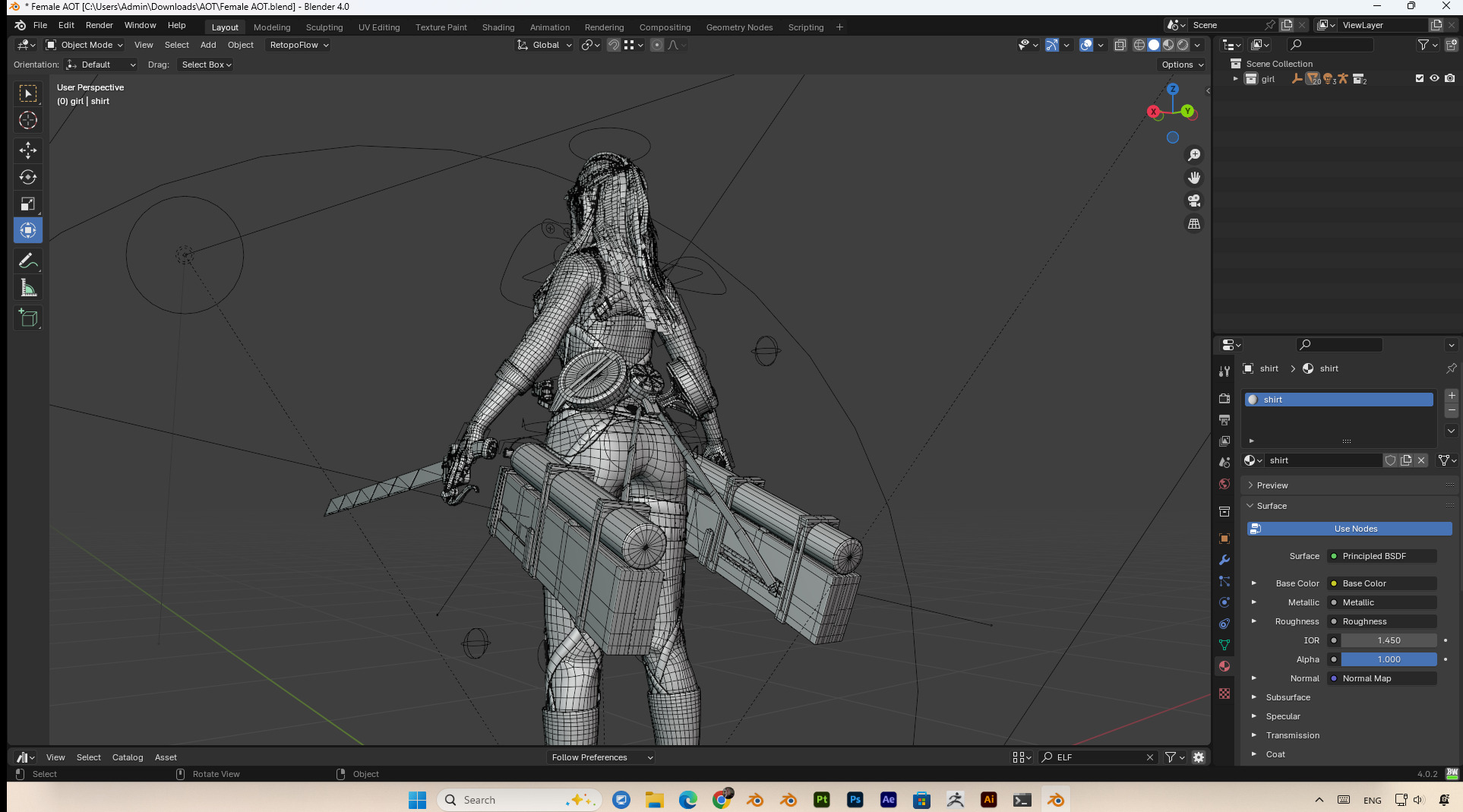Add a new material slot
Image resolution: width=1463 pixels, height=812 pixels.
click(1452, 396)
